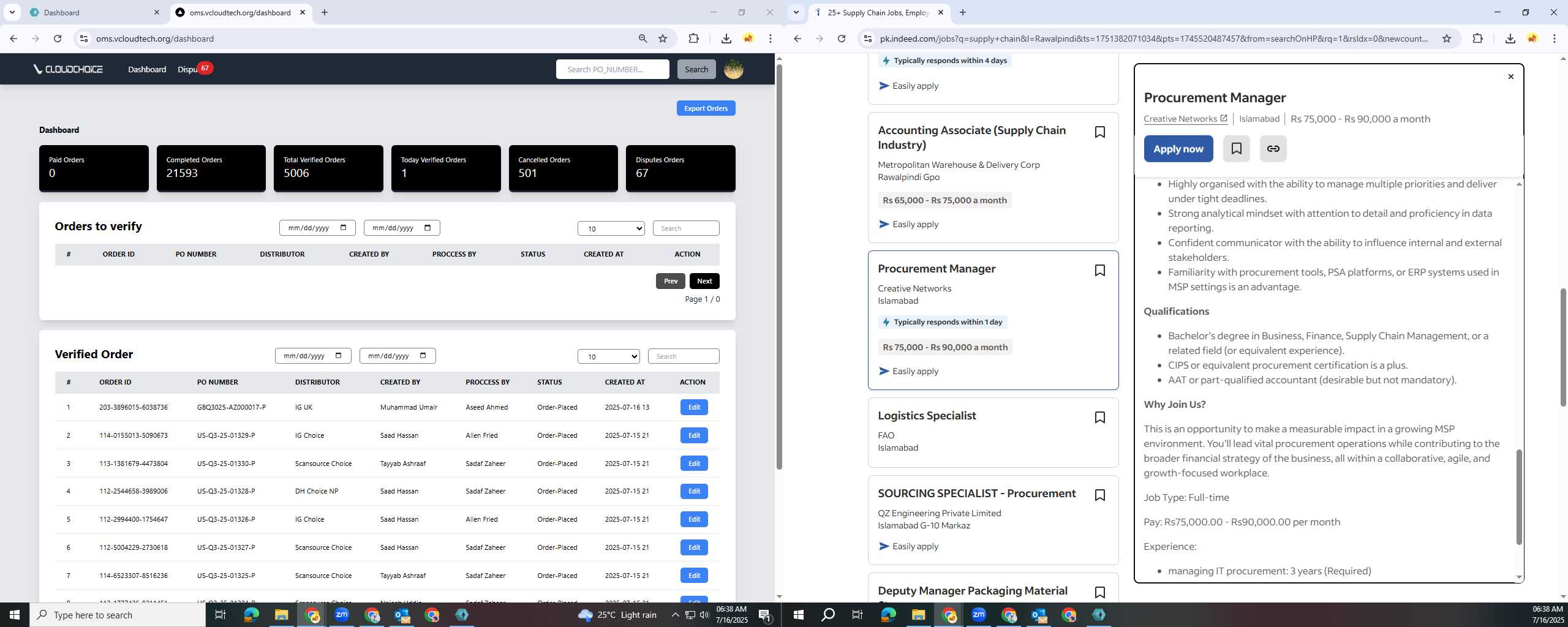This screenshot has width=1568, height=627.
Task: Save the Procurement Manager job card bookmark
Action: pyautogui.click(x=1099, y=270)
